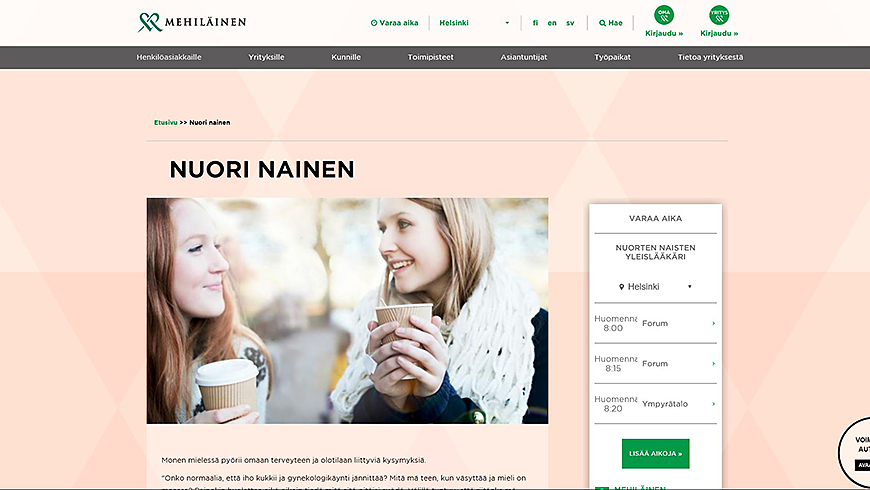Switch language to English (en)

coord(552,23)
